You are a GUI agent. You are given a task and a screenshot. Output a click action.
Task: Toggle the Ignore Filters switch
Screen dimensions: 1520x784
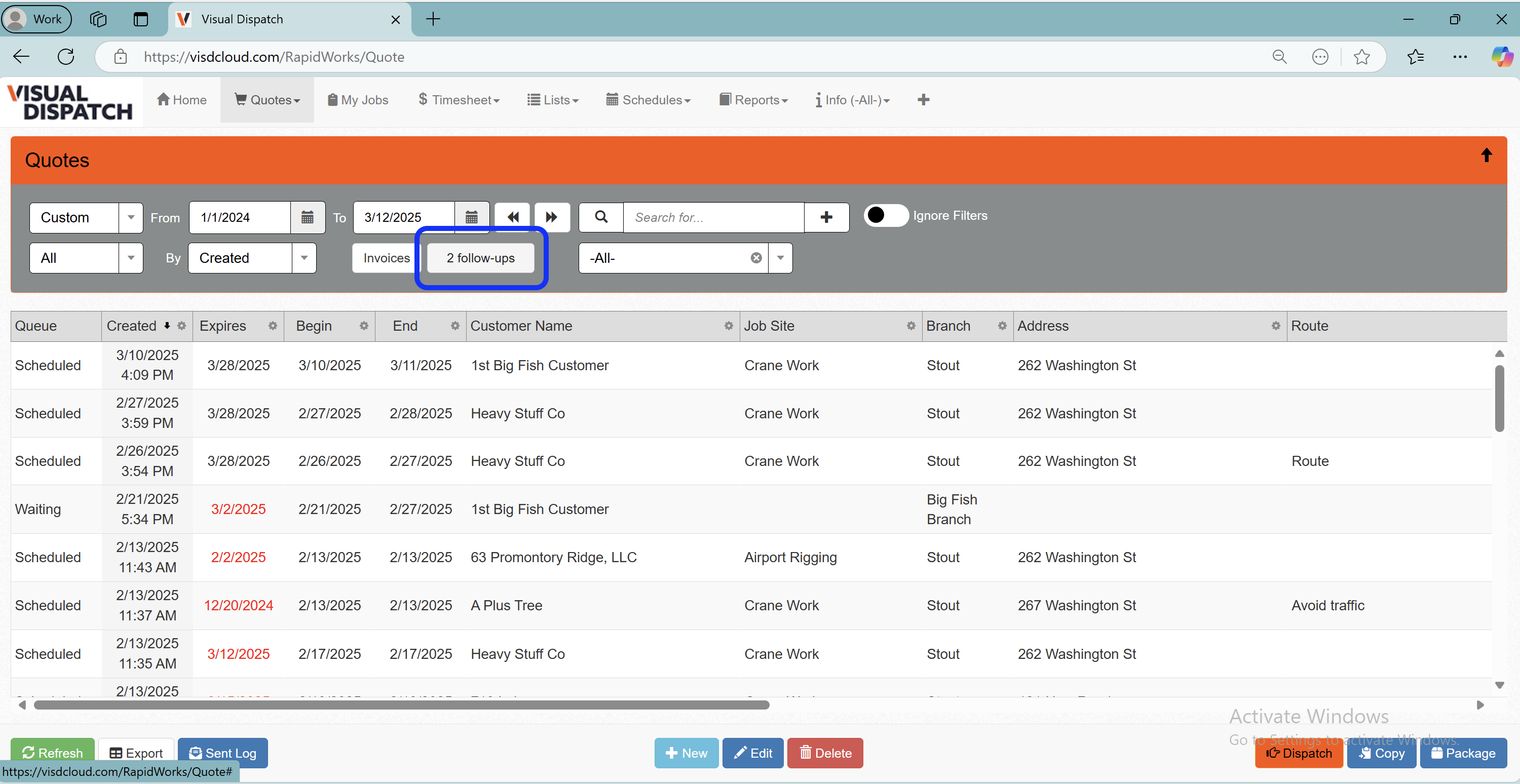886,215
